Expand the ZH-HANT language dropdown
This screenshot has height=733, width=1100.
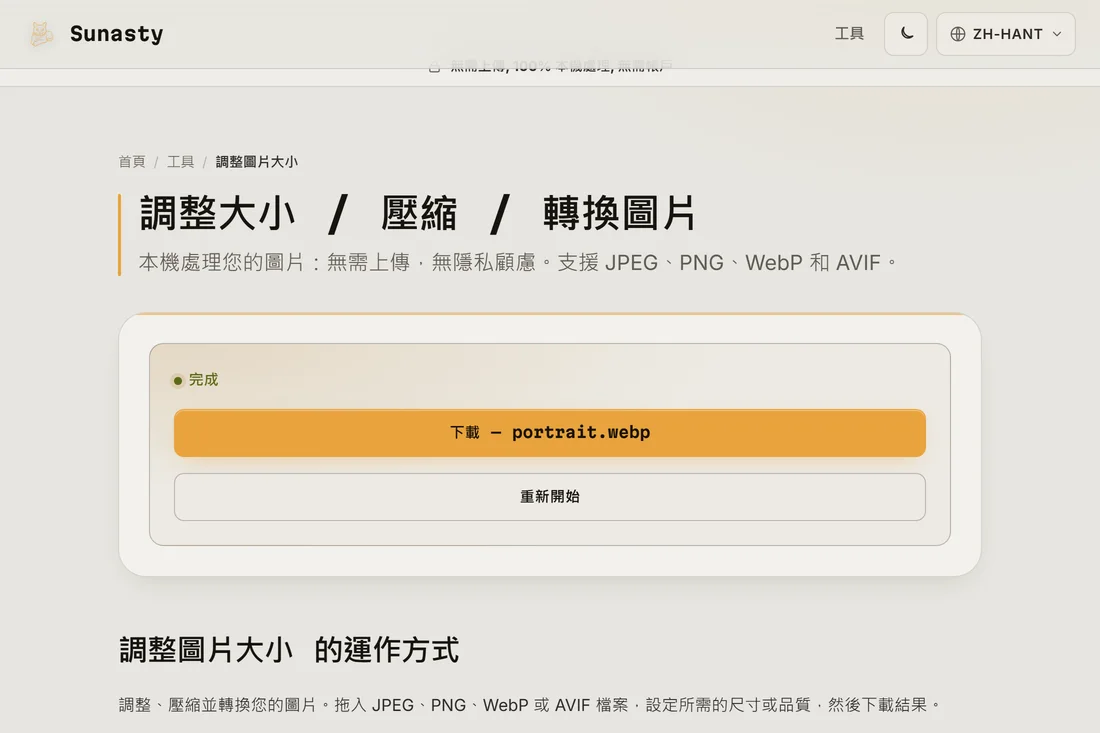1005,34
